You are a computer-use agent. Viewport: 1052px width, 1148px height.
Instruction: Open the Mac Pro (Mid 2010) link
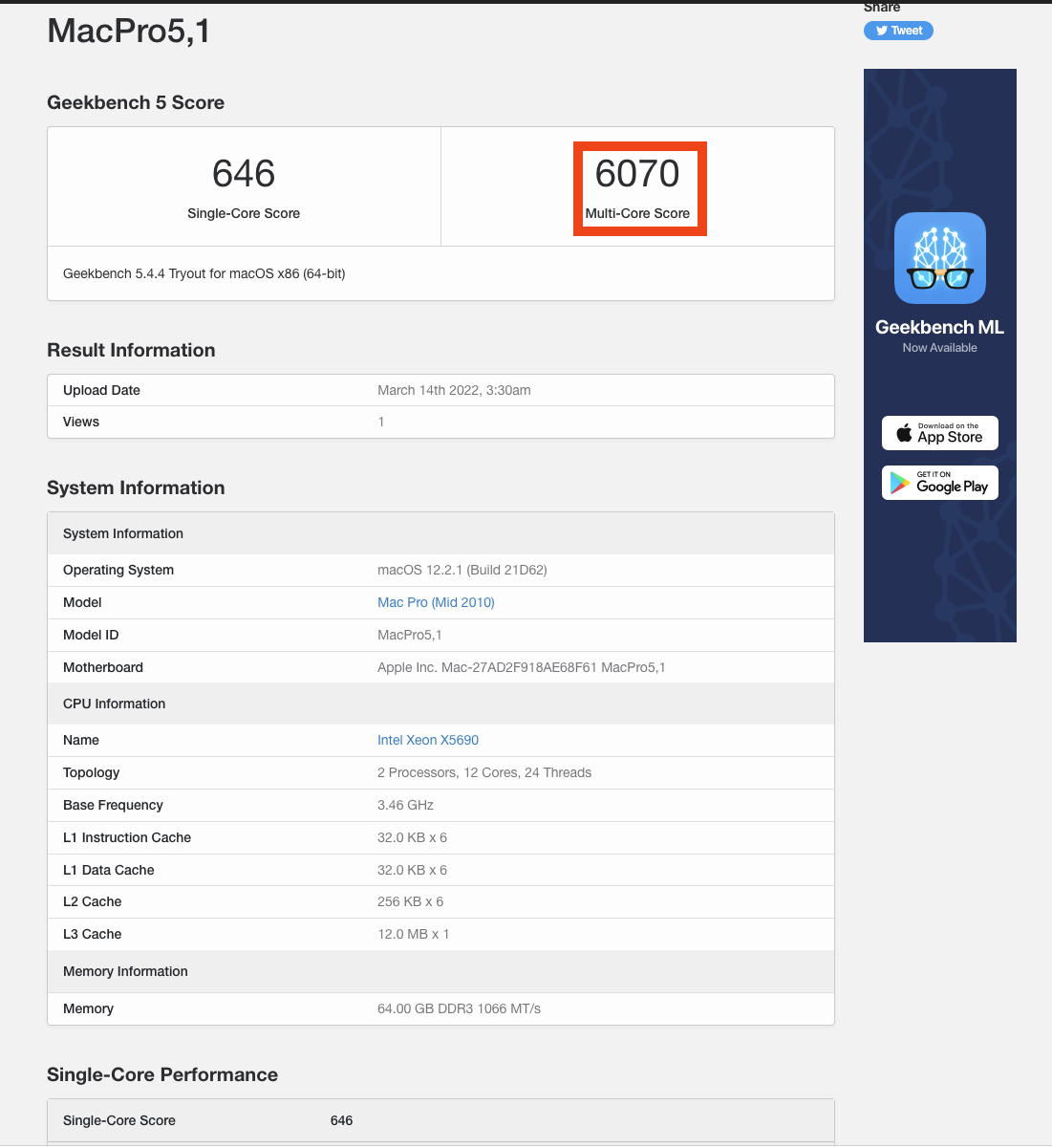click(x=436, y=602)
